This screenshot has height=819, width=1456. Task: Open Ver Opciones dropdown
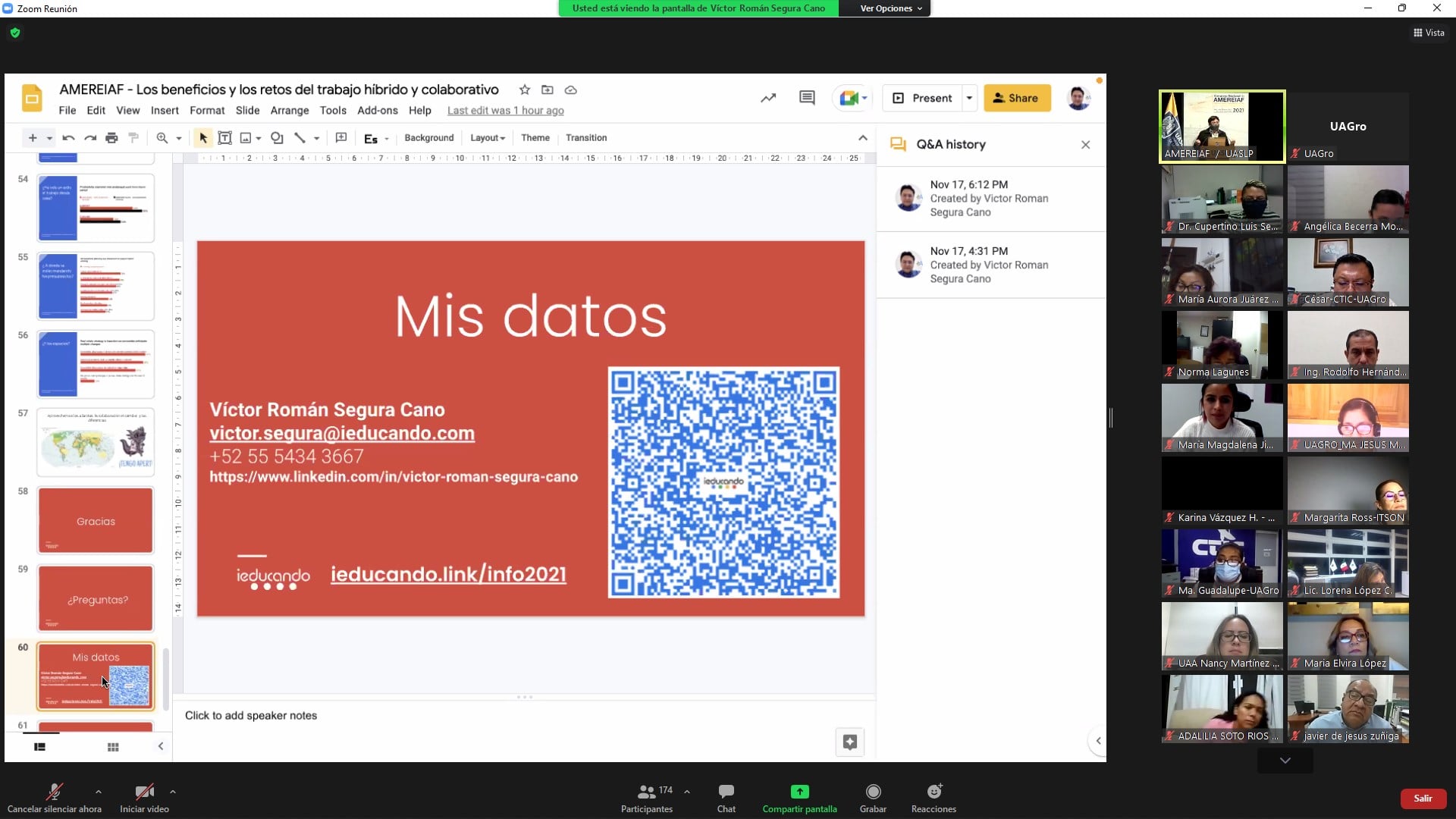tap(890, 8)
